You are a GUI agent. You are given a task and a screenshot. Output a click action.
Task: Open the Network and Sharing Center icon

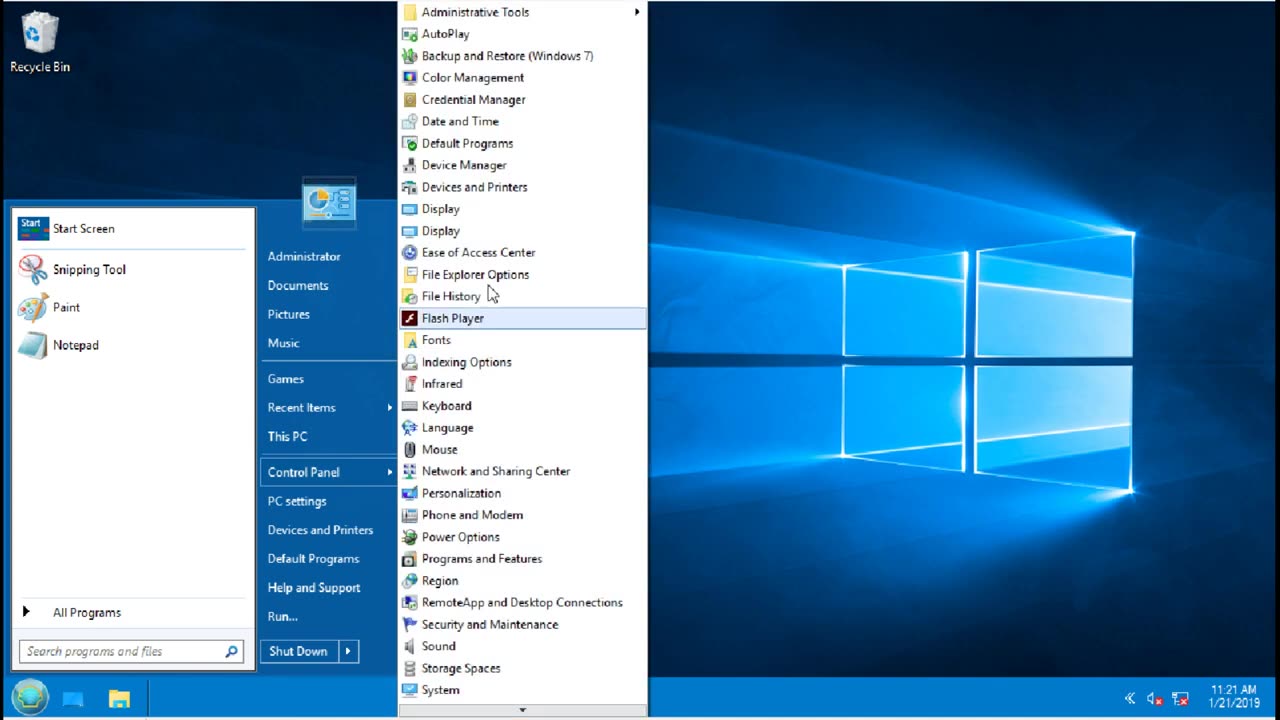(x=409, y=471)
